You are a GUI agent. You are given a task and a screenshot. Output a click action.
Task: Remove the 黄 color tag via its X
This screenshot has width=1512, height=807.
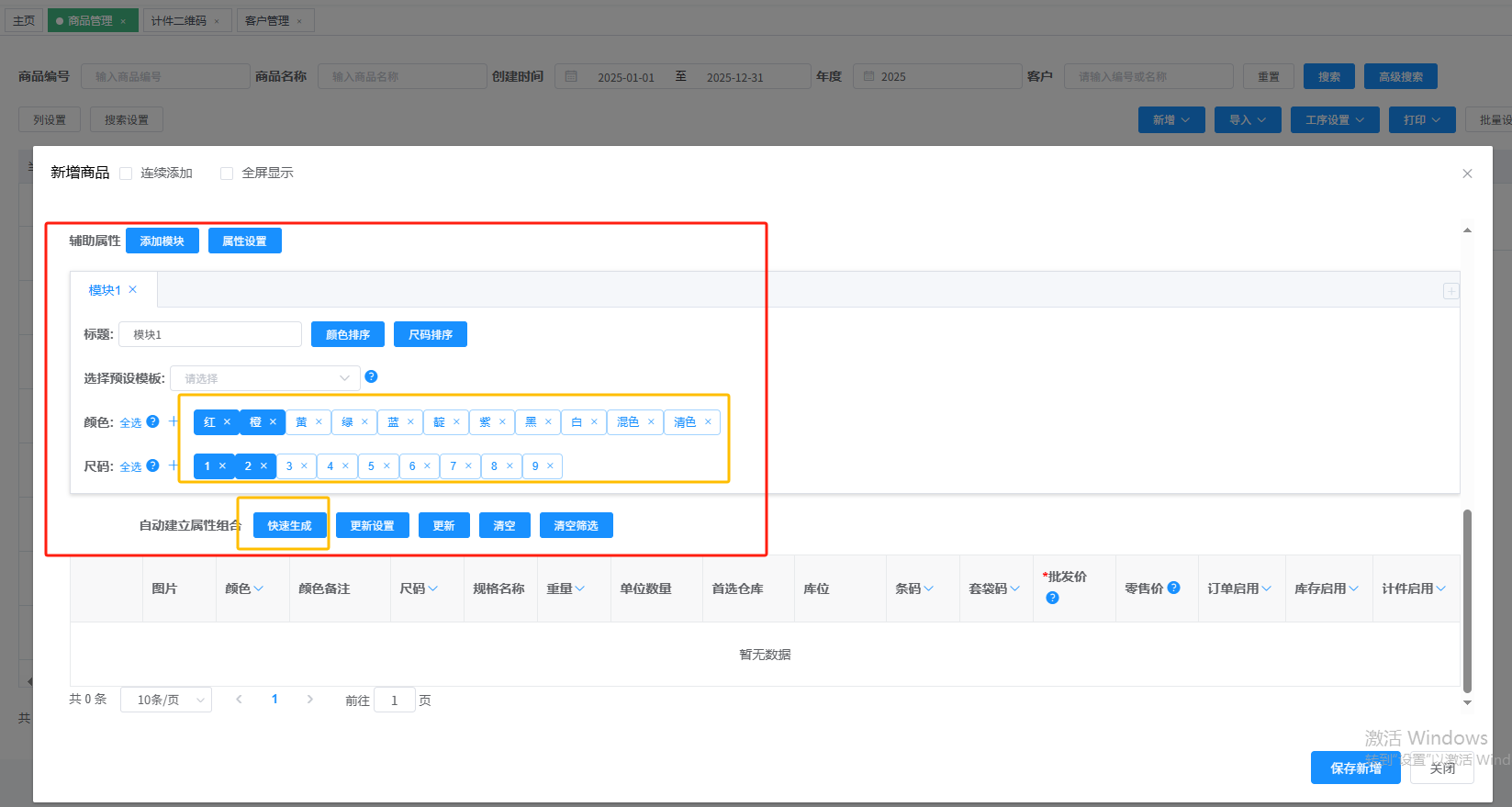pos(319,422)
